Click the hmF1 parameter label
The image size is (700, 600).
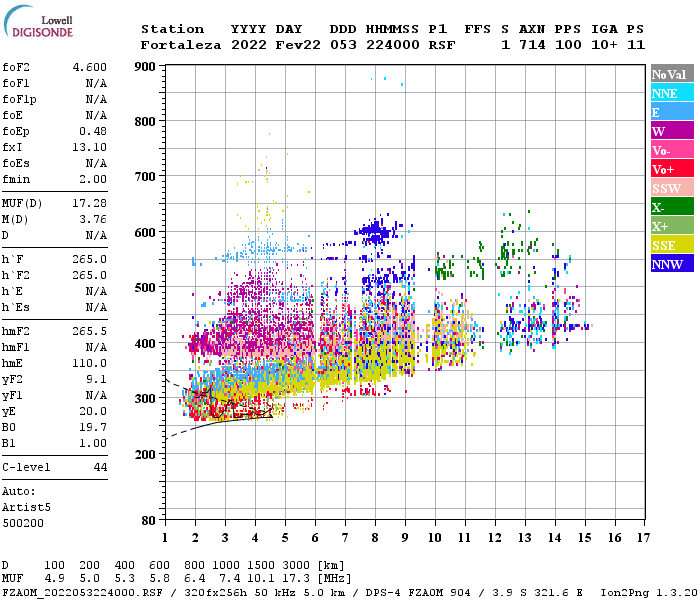(x=16, y=348)
